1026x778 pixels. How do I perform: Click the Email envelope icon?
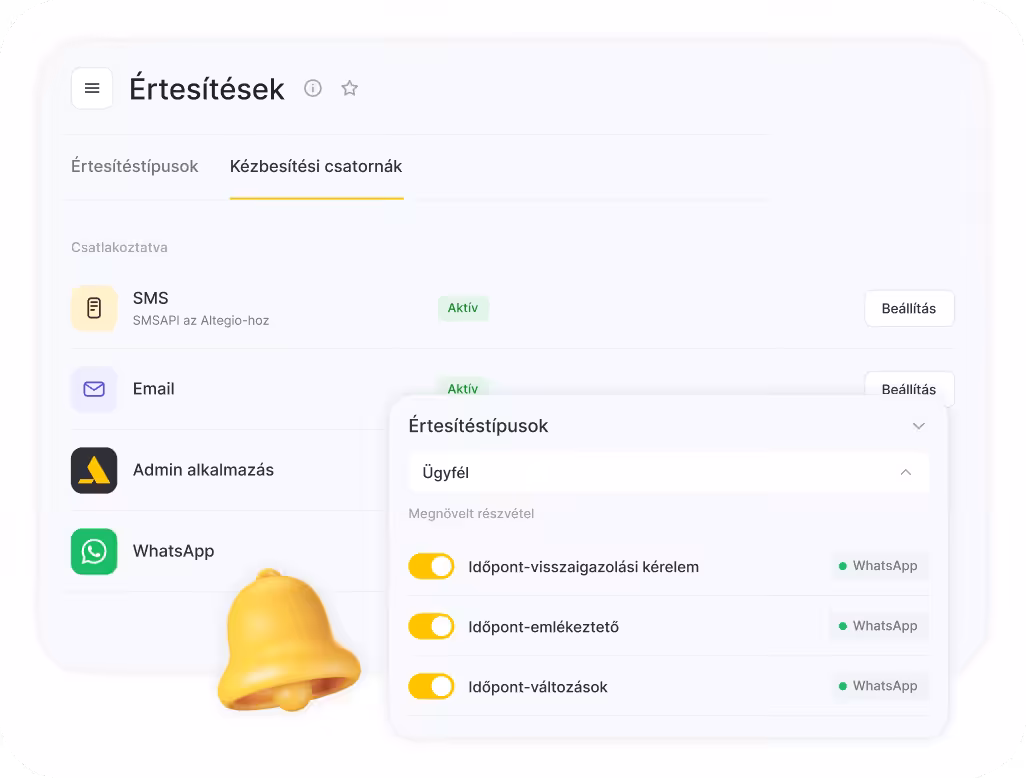click(94, 389)
